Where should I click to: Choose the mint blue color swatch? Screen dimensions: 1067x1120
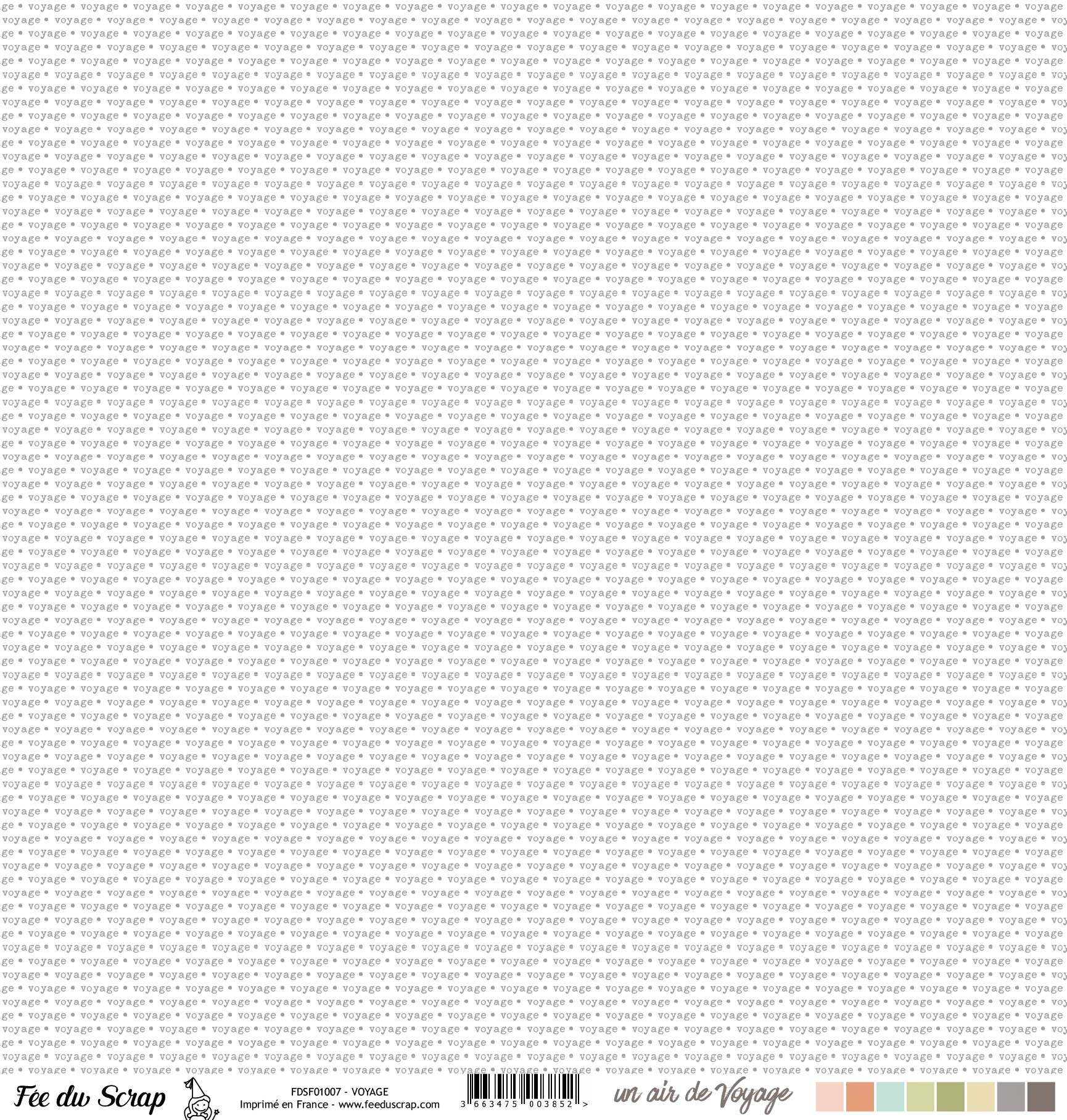pyautogui.click(x=889, y=1097)
